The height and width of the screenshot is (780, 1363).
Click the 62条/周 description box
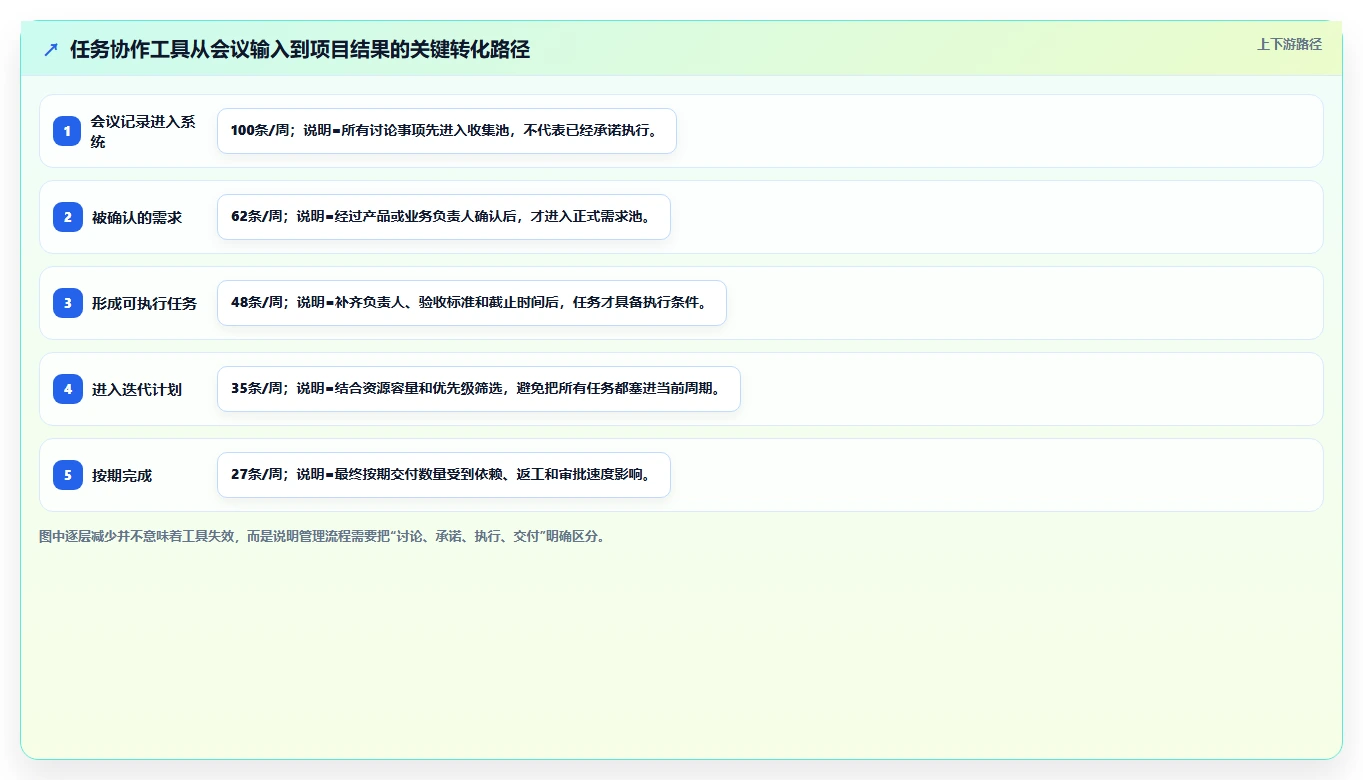(x=444, y=217)
